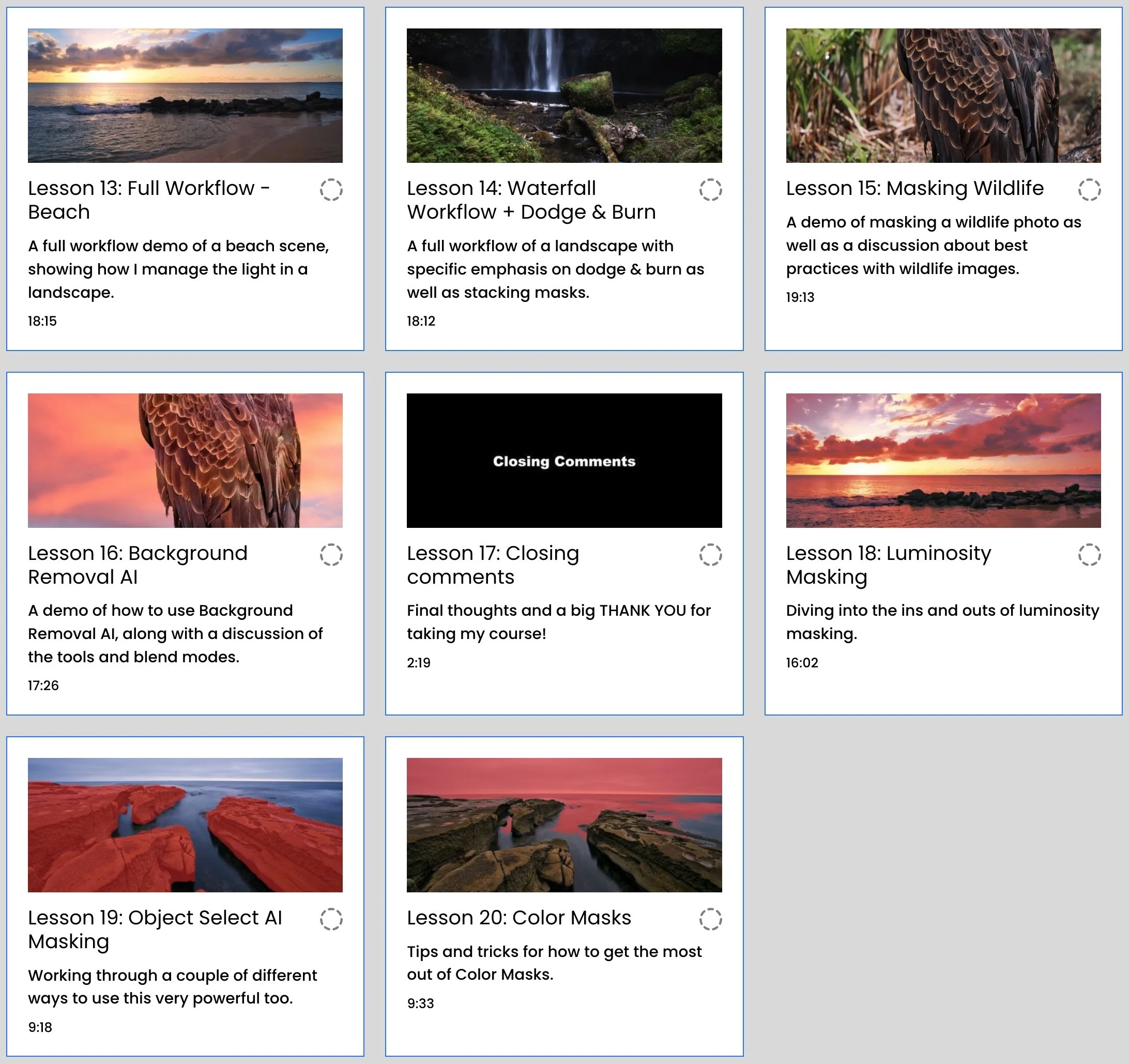Click Lesson 20: Color Masks title link
The height and width of the screenshot is (1064, 1129).
click(518, 918)
